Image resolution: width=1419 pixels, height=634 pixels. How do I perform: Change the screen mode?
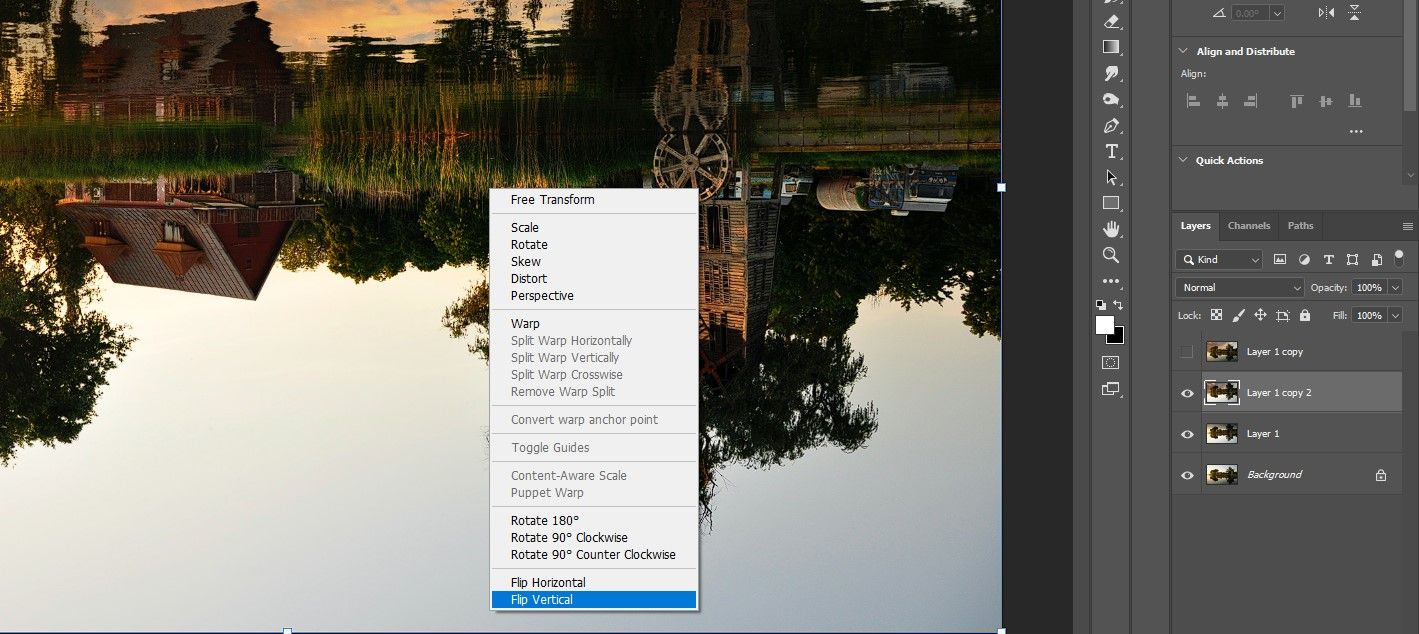[x=1111, y=389]
